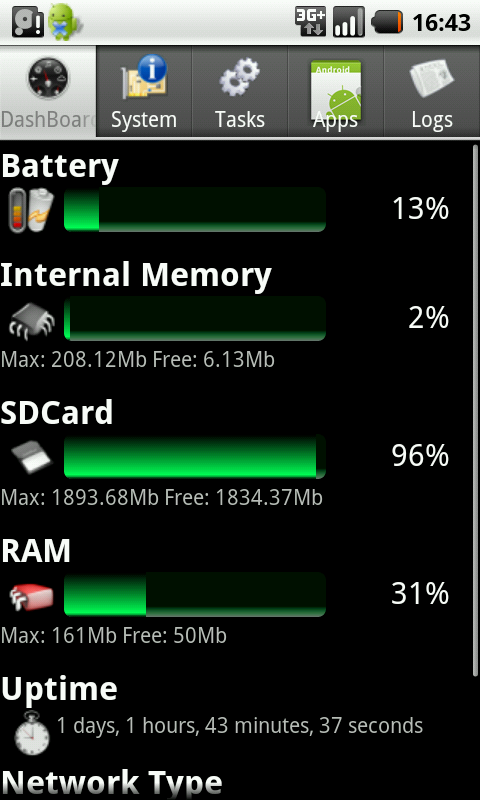Tap the red RAM module icon
480x800 pixels.
point(31,595)
